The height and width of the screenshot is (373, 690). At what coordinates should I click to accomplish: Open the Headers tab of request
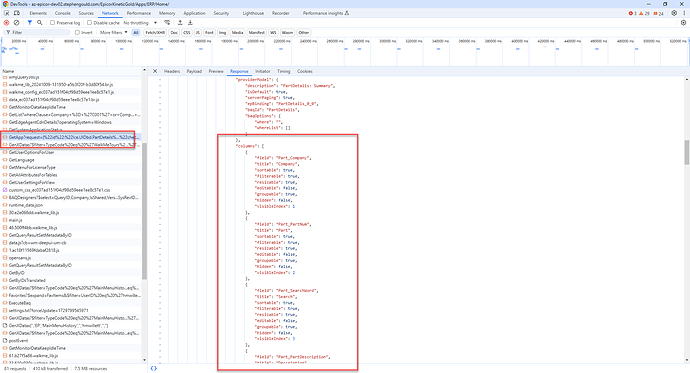pos(172,71)
